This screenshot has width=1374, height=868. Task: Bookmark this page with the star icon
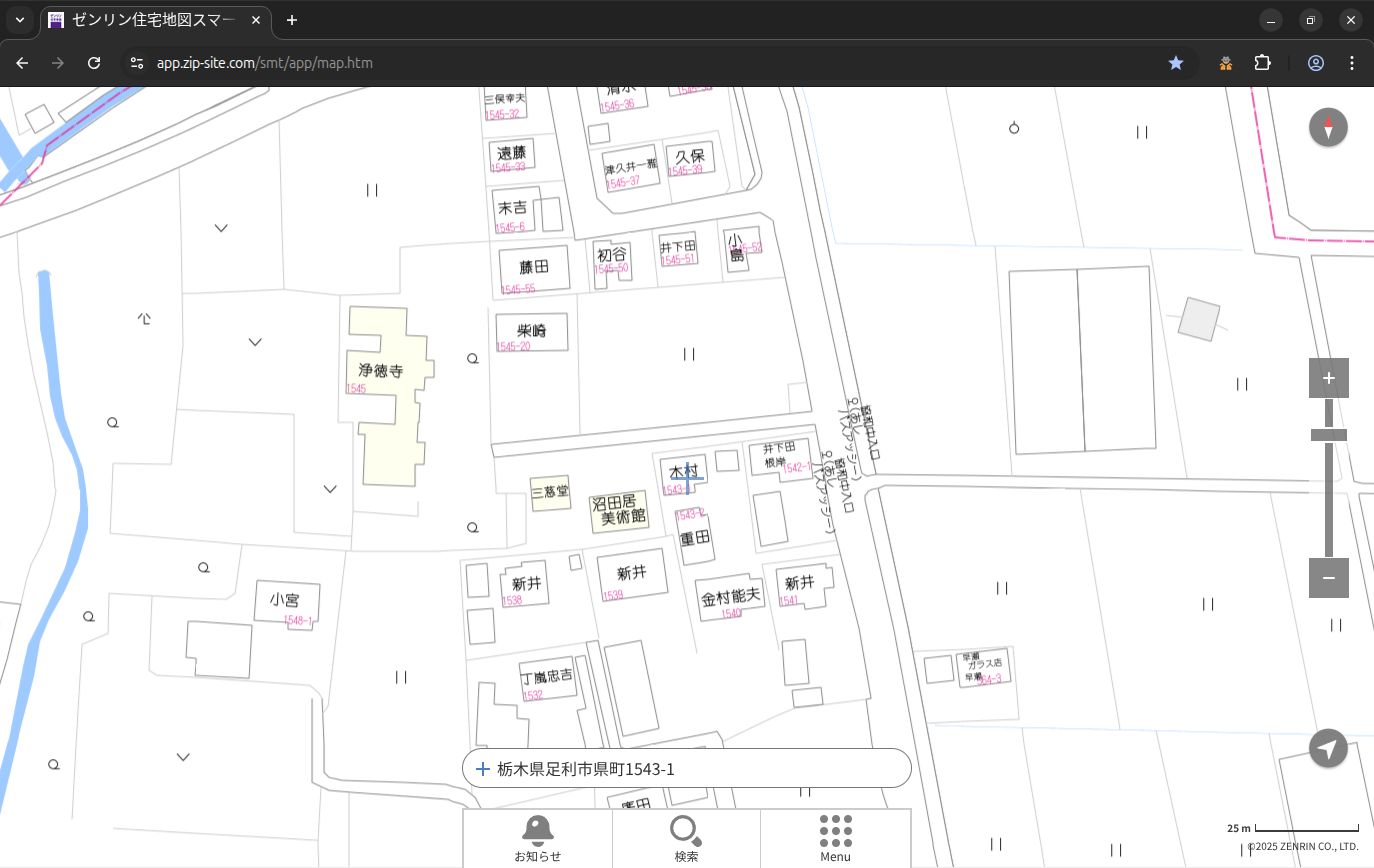point(1176,63)
